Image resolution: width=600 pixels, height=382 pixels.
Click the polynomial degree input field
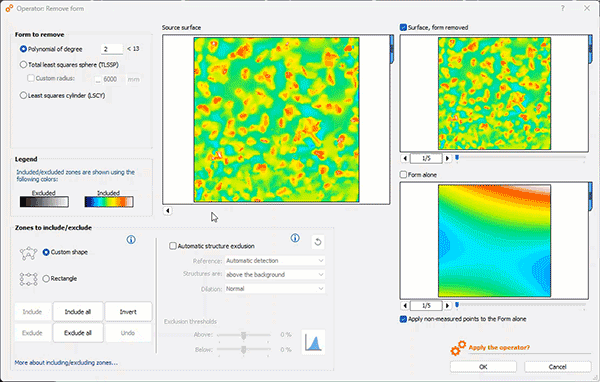112,49
